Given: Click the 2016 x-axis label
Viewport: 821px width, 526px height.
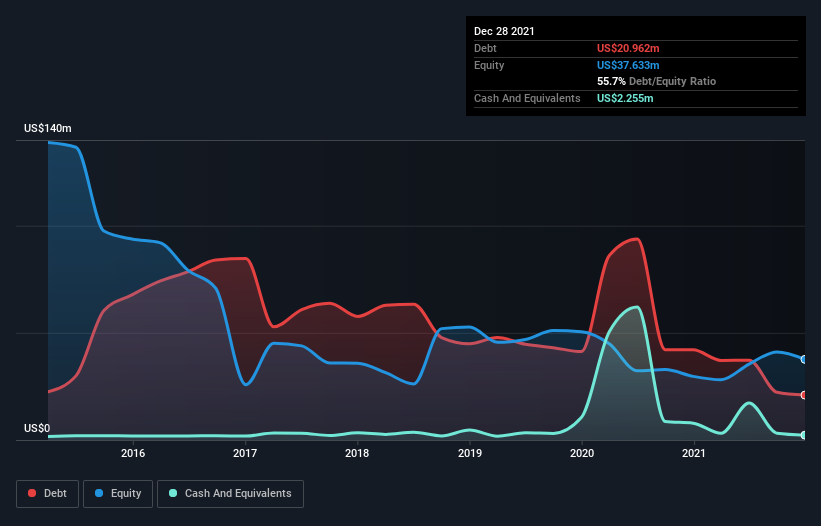Looking at the screenshot, I should click(x=133, y=453).
